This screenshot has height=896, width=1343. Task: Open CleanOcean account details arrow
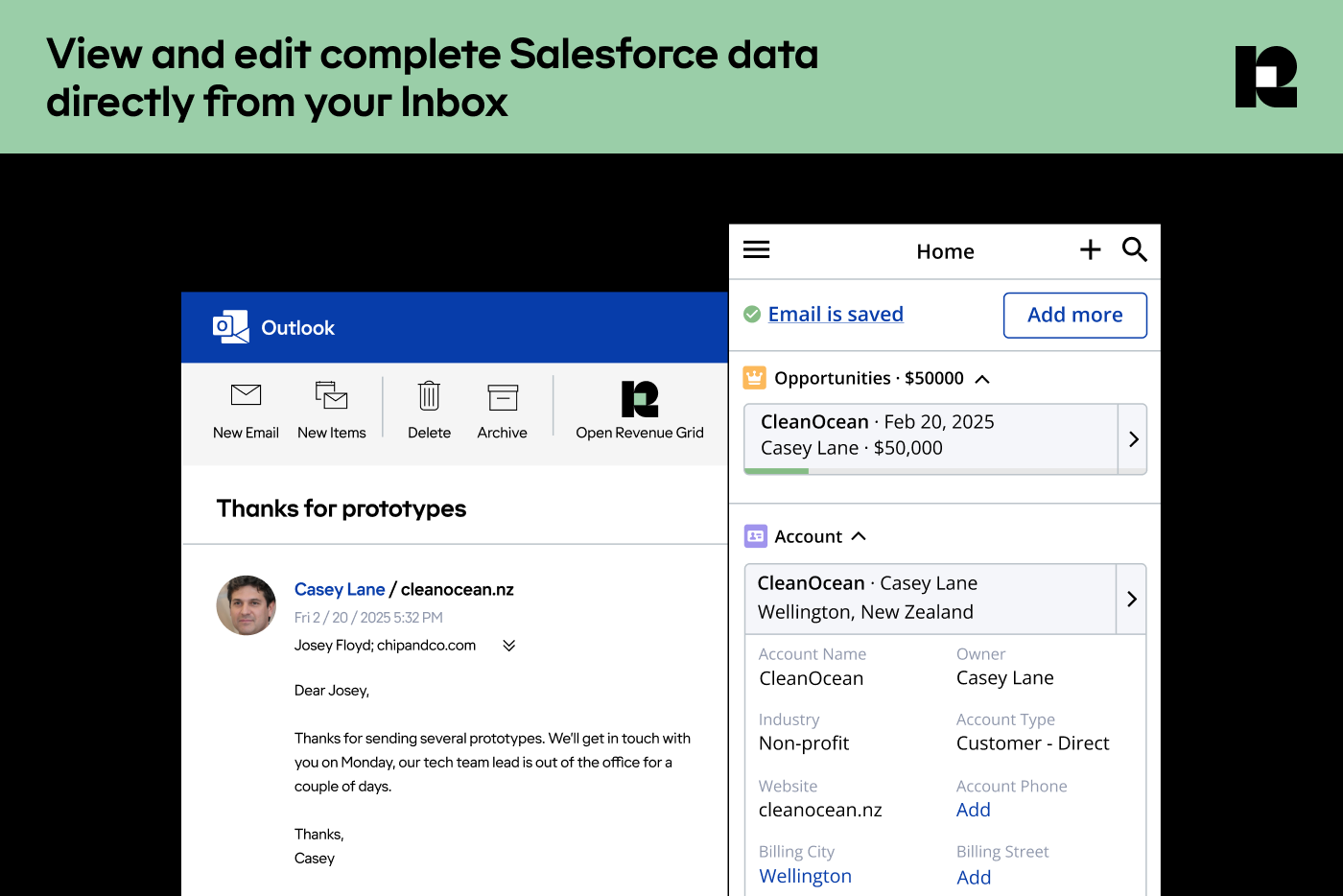point(1132,599)
